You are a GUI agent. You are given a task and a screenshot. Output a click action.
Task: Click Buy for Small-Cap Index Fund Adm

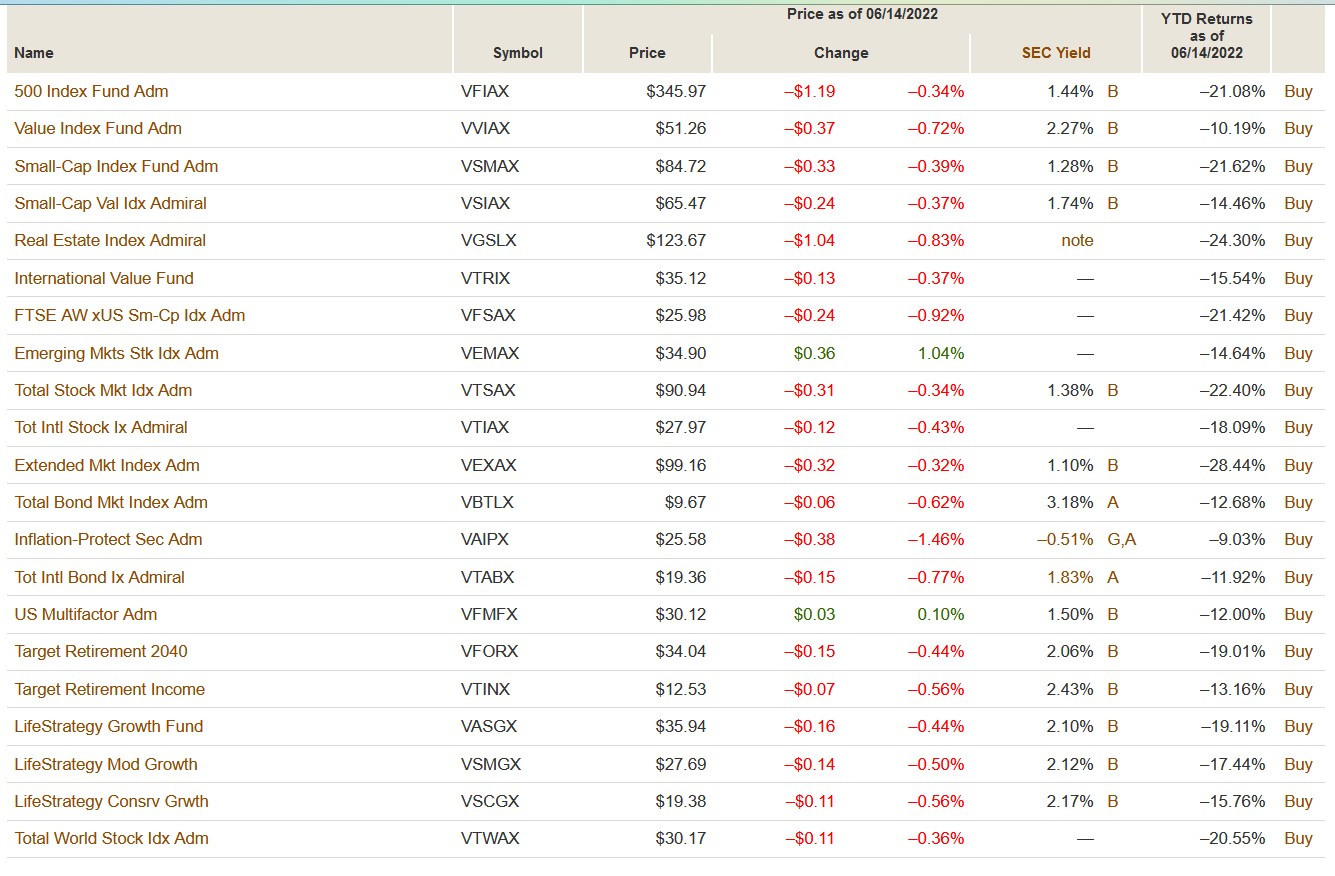[x=1298, y=166]
